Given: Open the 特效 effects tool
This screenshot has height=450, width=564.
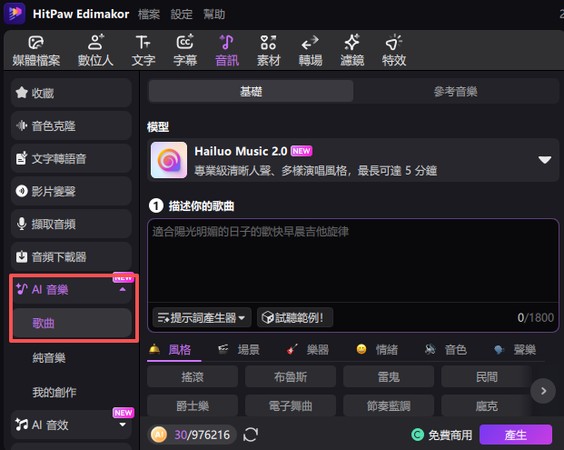Looking at the screenshot, I should [394, 51].
